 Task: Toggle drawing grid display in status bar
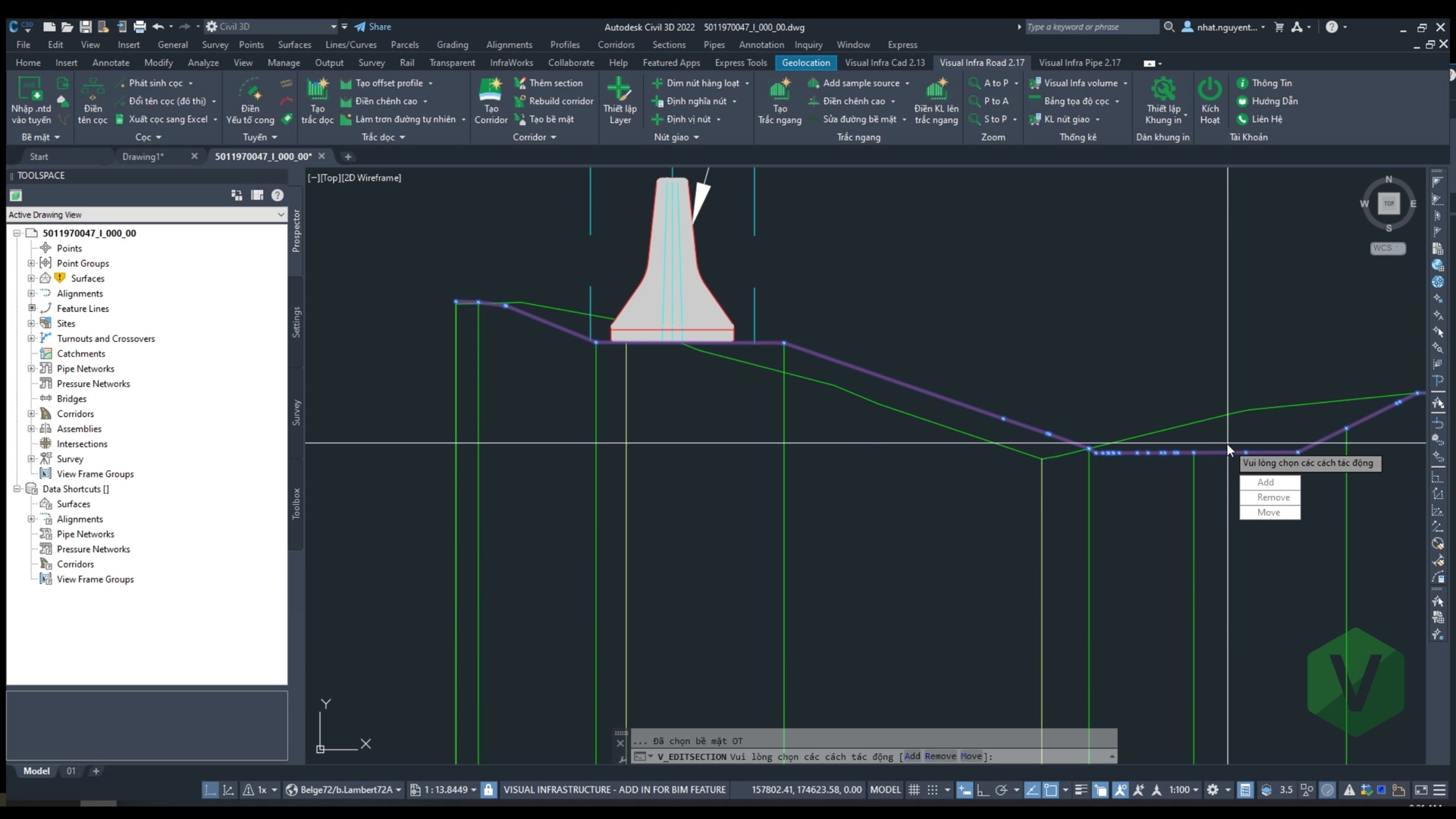914,789
